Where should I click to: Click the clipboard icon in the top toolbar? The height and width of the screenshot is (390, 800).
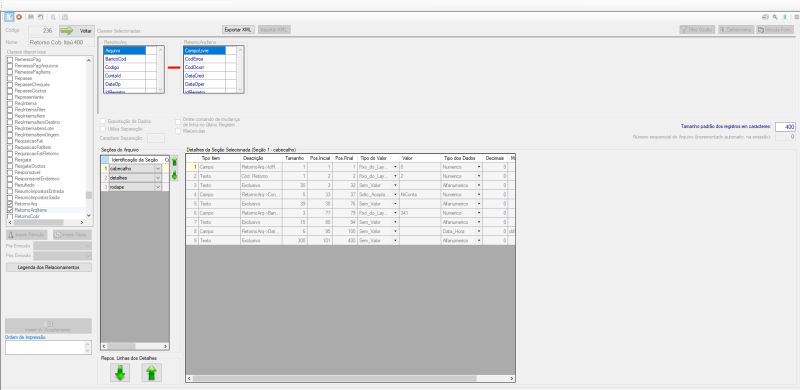click(65, 17)
